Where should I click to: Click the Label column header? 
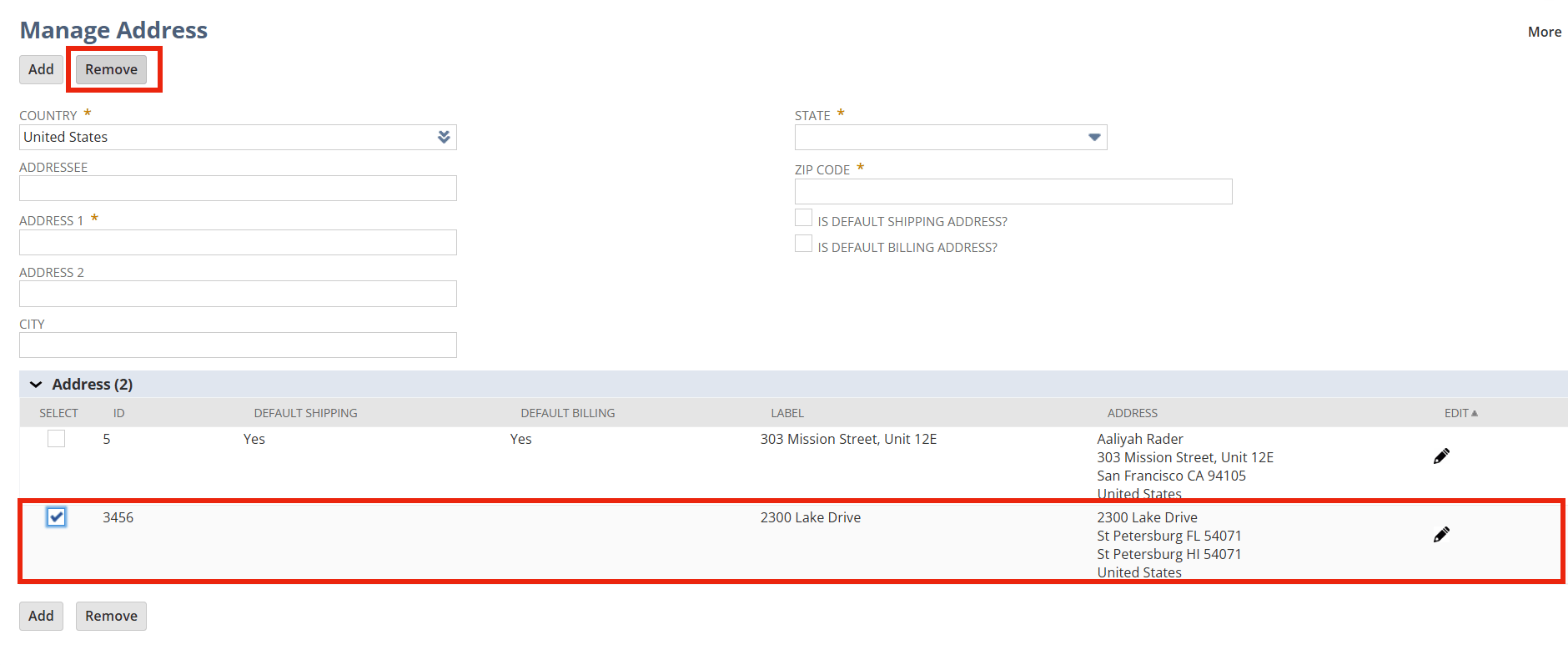(787, 413)
